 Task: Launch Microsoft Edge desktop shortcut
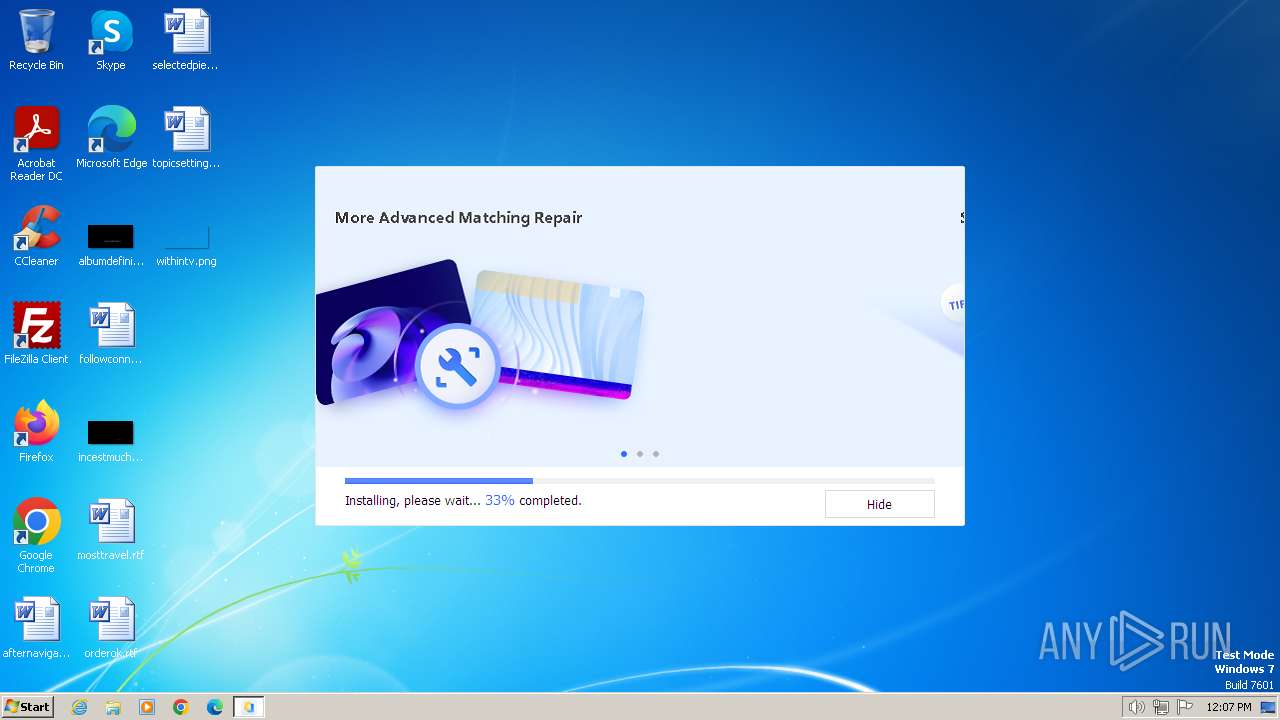point(111,138)
